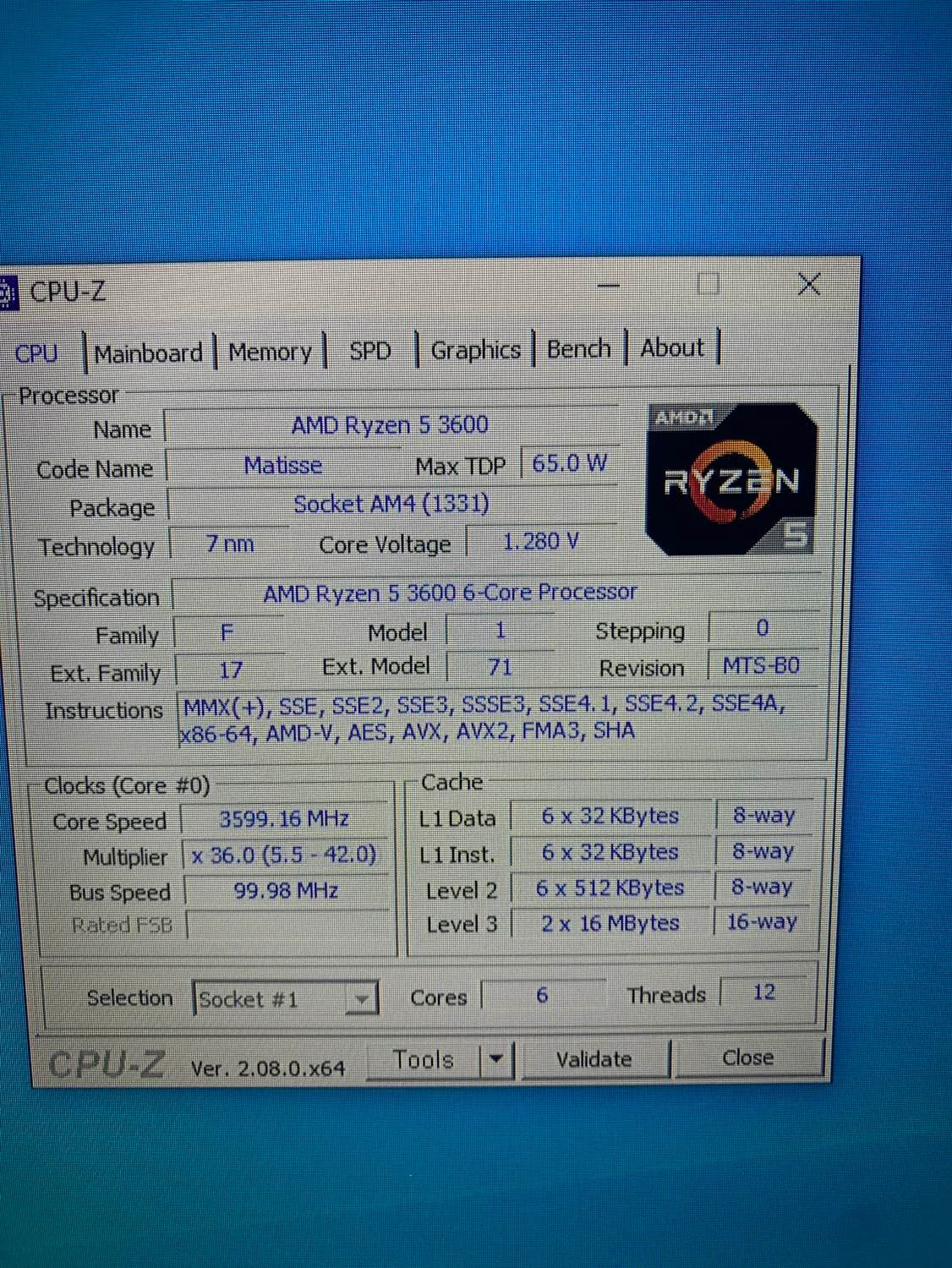952x1268 pixels.
Task: Click the Max TDP value box
Action: point(570,462)
